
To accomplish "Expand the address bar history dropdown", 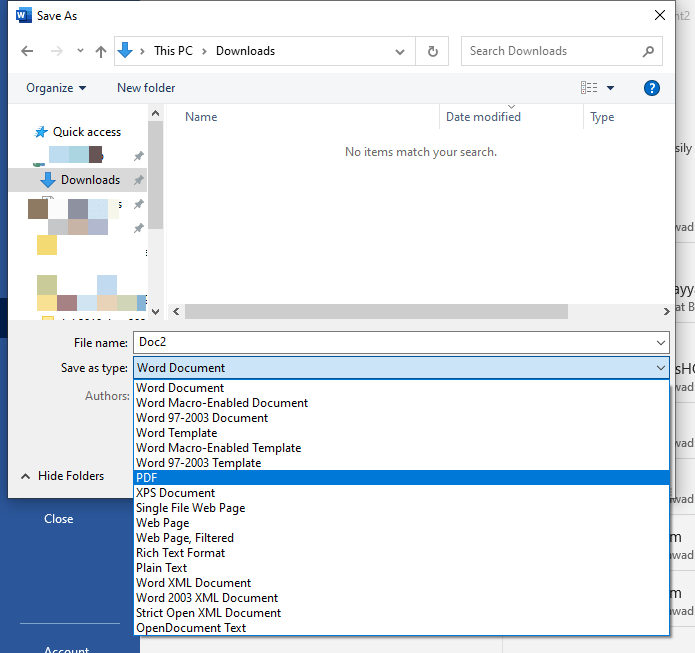I will 400,51.
